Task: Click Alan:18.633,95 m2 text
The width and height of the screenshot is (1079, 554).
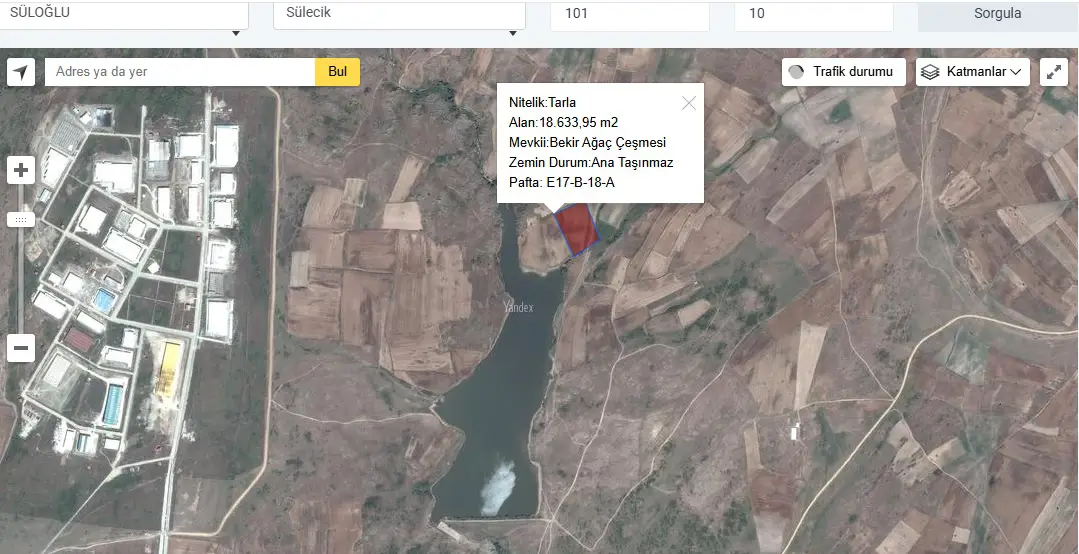Action: (564, 122)
